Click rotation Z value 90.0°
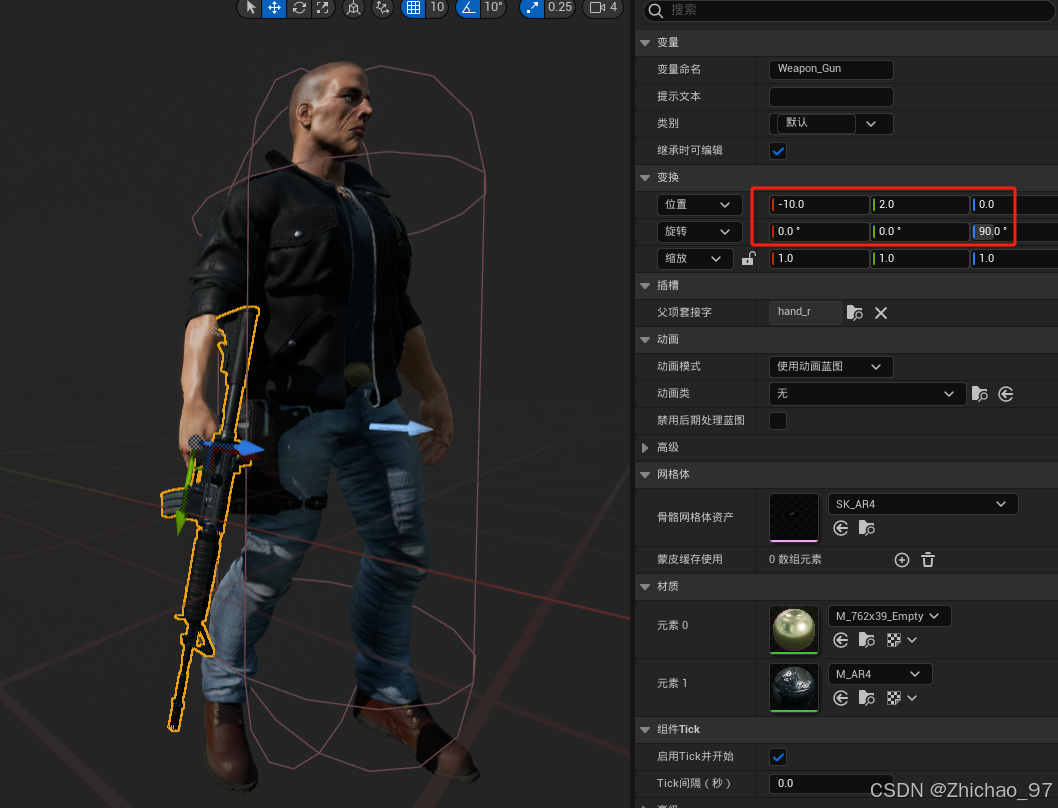The height and width of the screenshot is (808, 1058). (x=1014, y=232)
